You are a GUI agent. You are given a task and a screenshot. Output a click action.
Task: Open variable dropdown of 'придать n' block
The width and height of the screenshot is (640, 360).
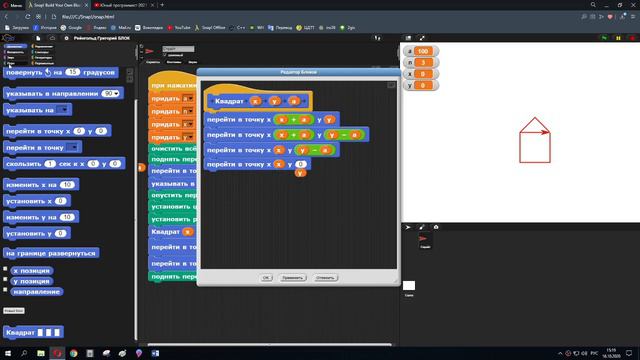pyautogui.click(x=188, y=111)
